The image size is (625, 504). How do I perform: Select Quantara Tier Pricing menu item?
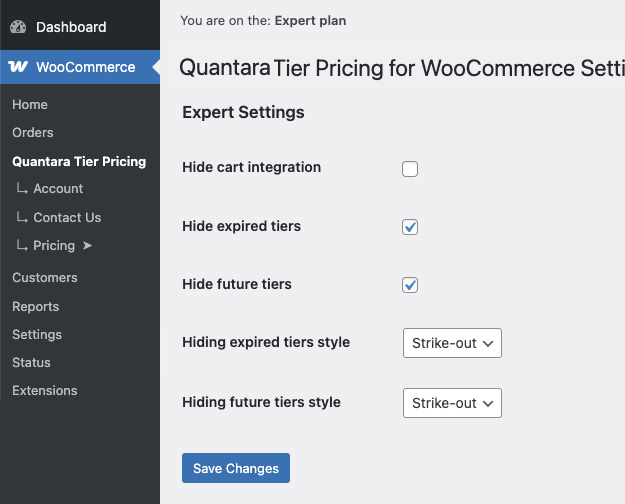(x=79, y=161)
